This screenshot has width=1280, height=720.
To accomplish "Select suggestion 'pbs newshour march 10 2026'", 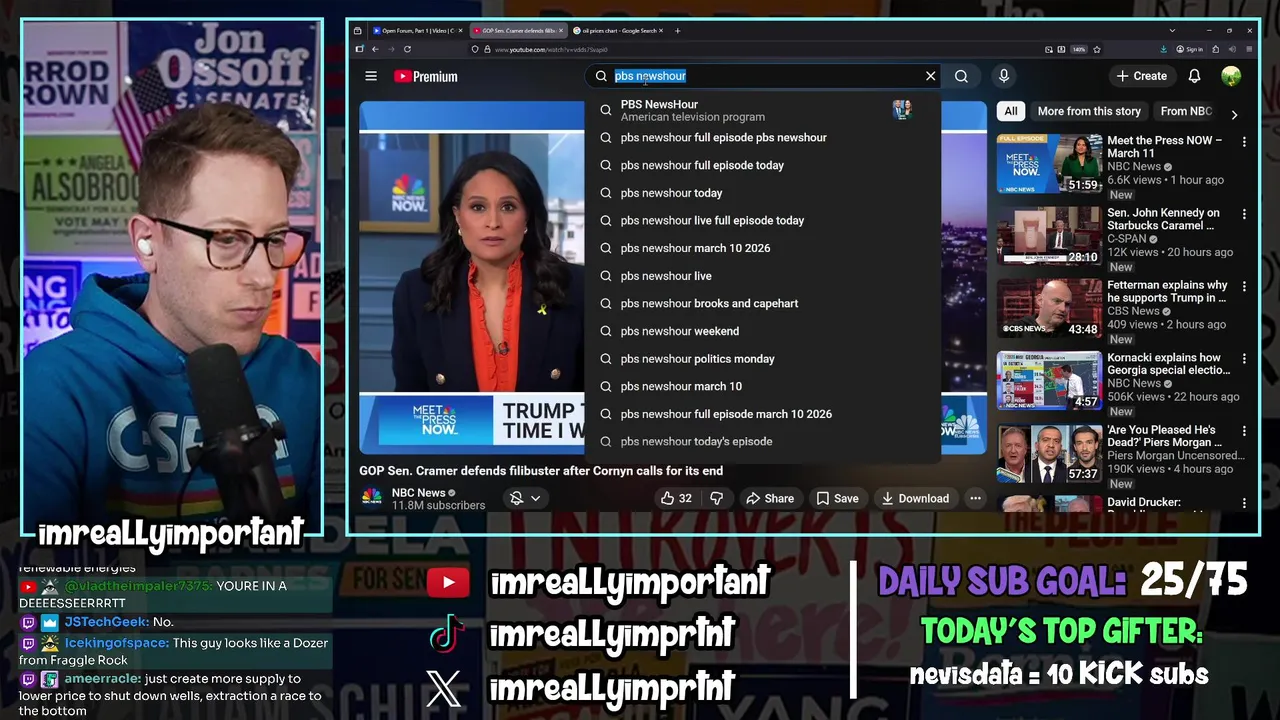I will pos(762,248).
